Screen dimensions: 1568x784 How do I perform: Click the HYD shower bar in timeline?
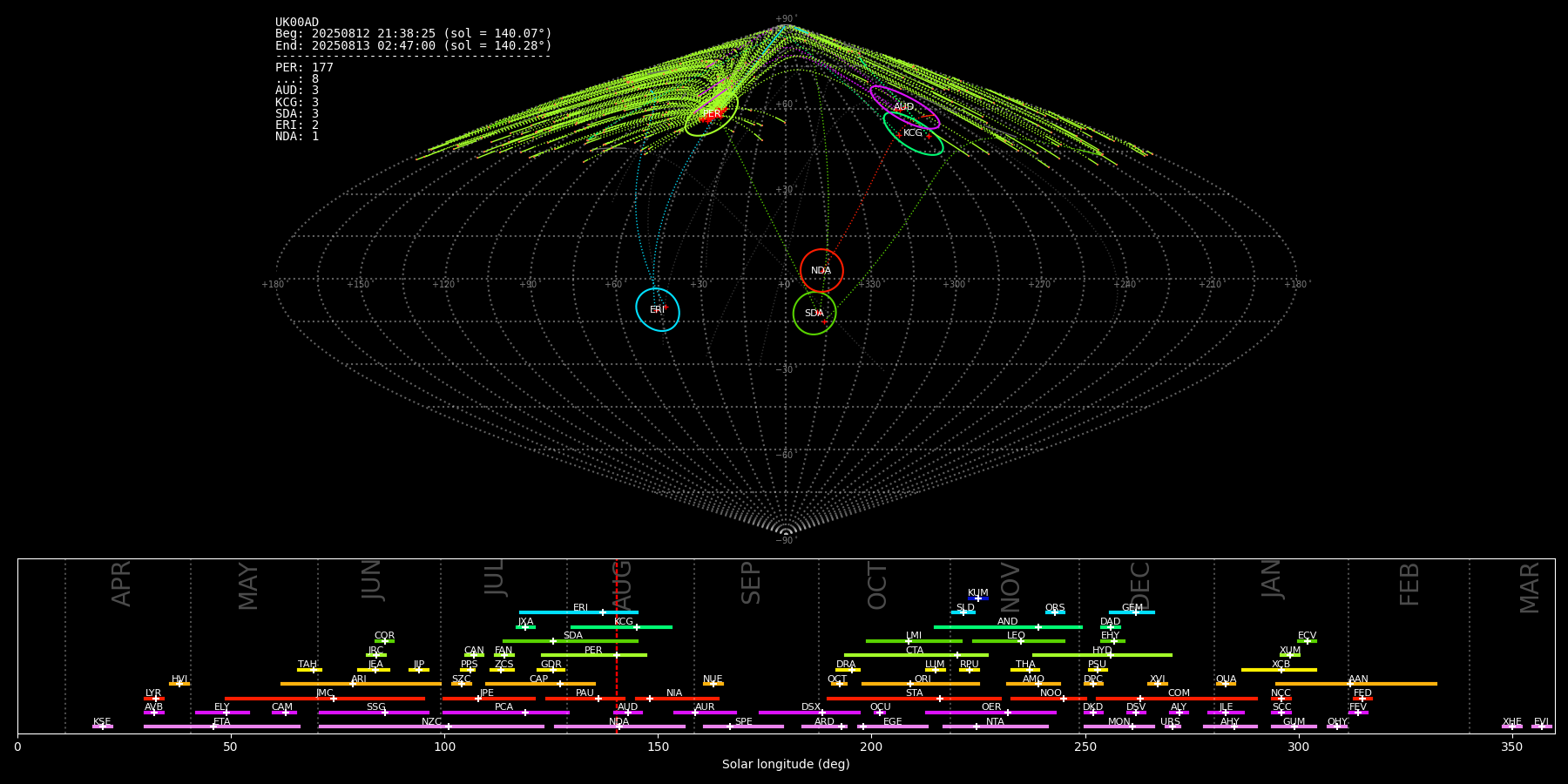click(x=1102, y=655)
